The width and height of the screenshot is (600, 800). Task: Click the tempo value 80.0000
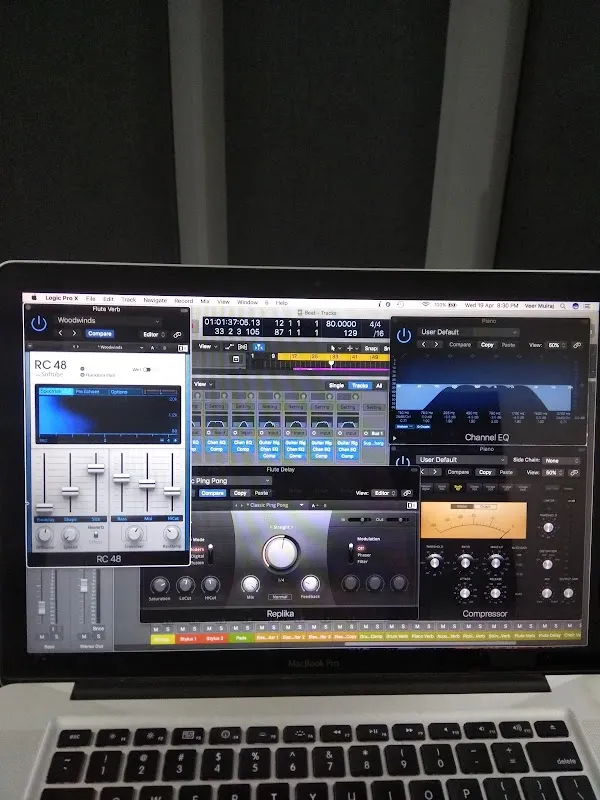[341, 324]
